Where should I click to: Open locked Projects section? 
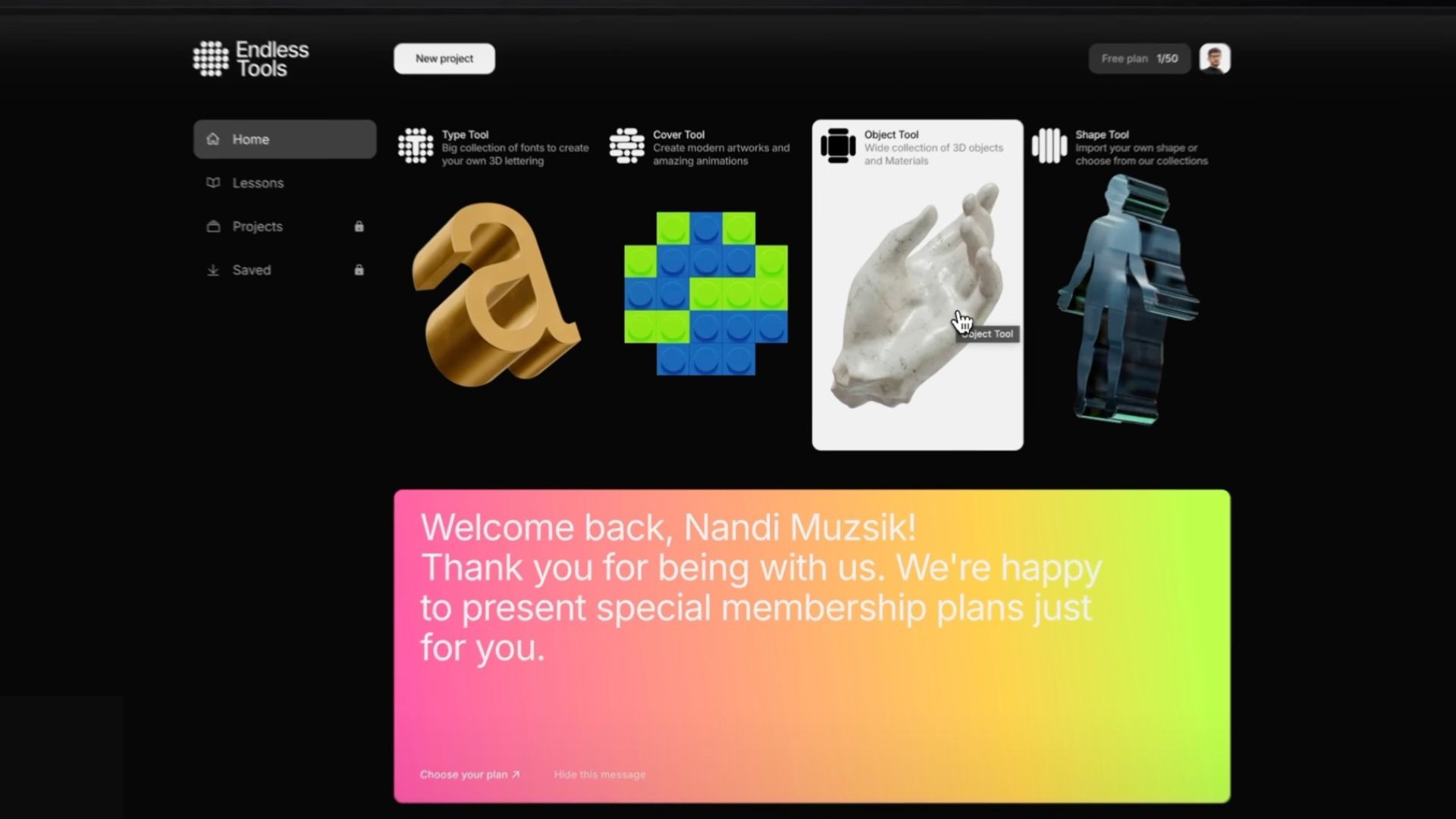pyautogui.click(x=257, y=226)
